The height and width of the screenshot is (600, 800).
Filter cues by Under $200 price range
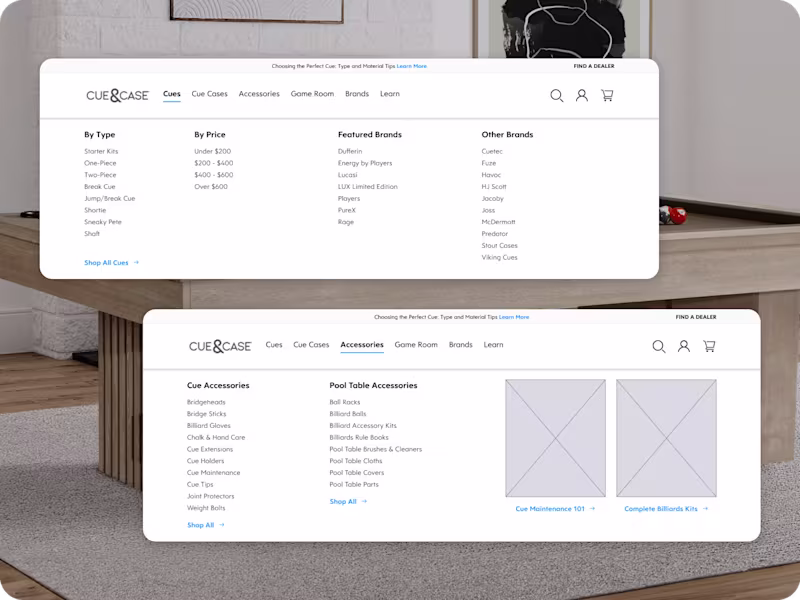click(211, 151)
